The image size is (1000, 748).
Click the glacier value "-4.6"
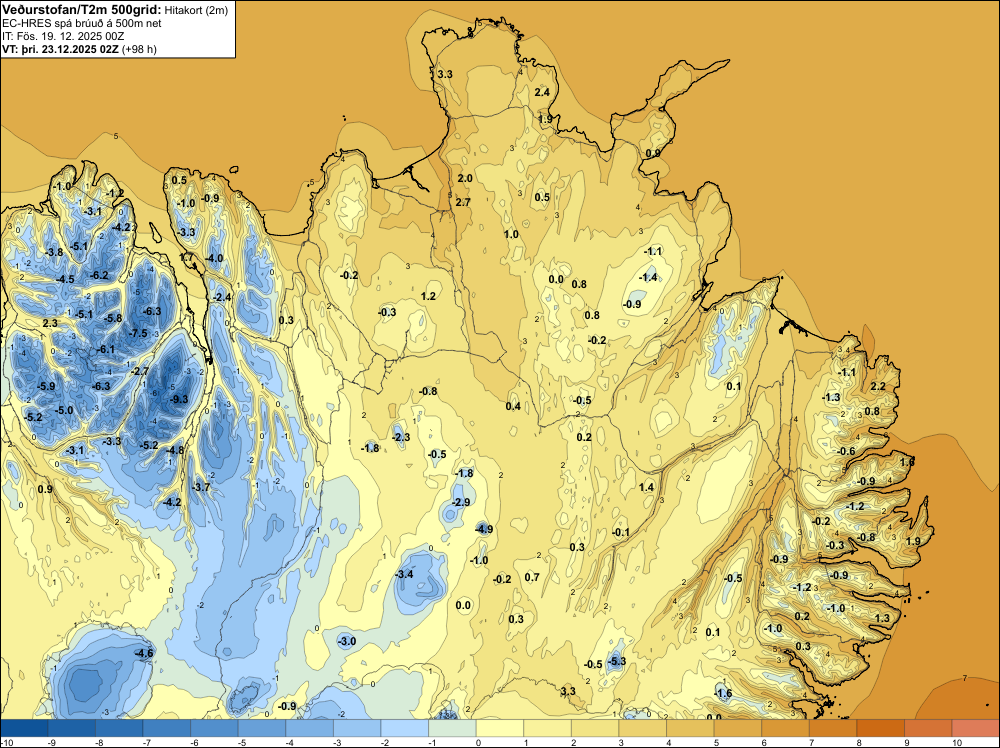(x=144, y=653)
